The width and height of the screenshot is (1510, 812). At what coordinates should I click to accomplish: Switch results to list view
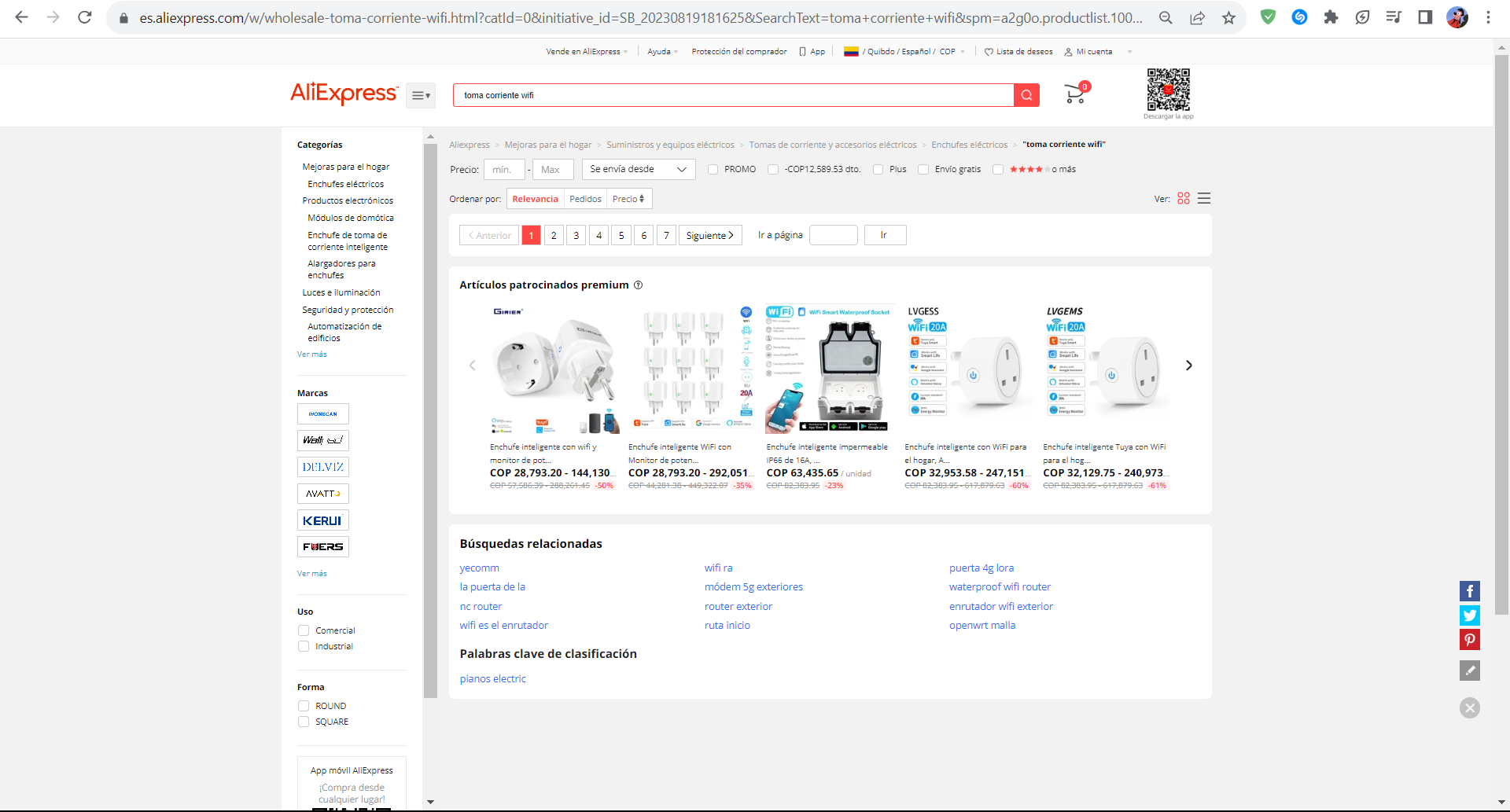[1204, 198]
